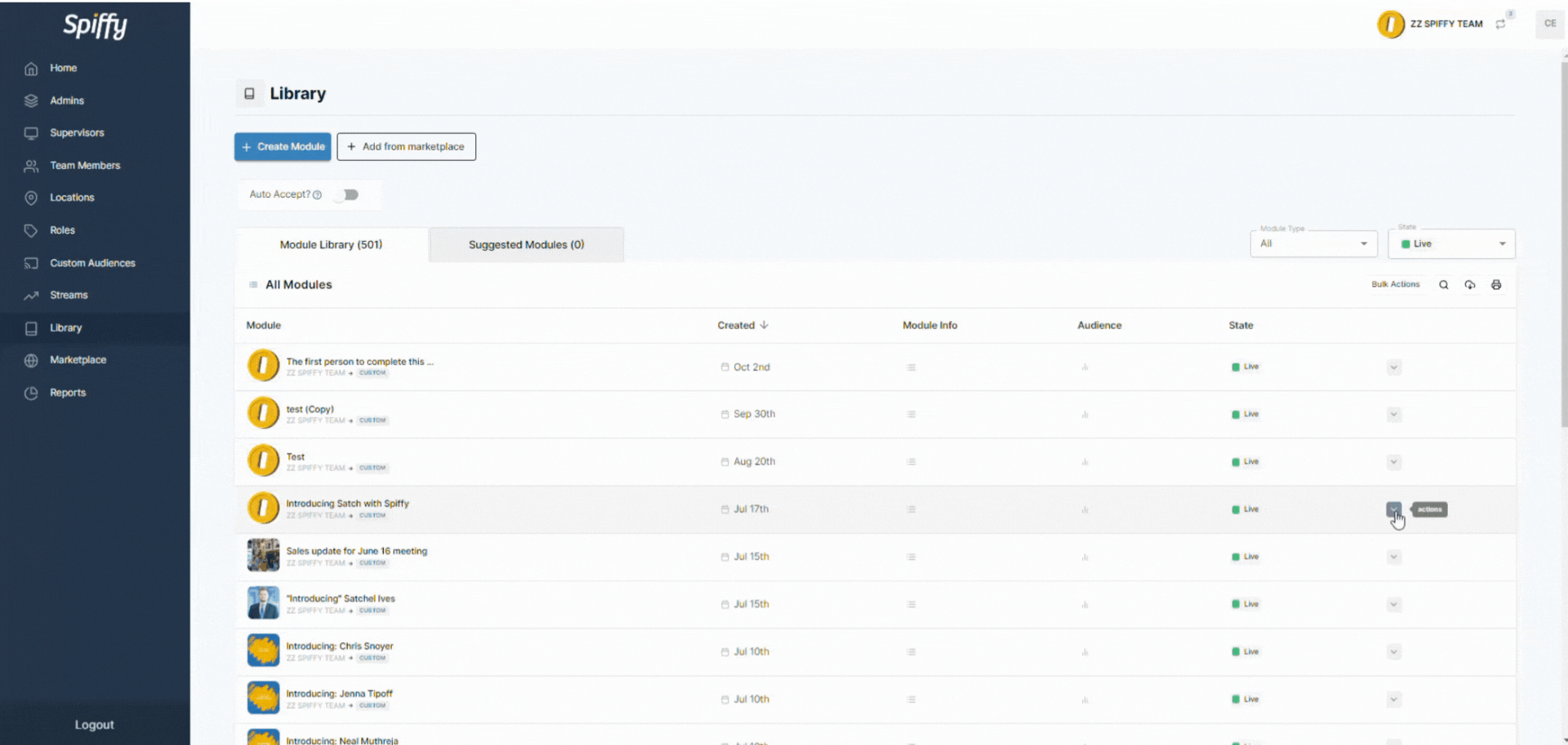Viewport: 1568px width, 745px height.
Task: Open the State filter dropdown showing Live
Action: [x=1451, y=244]
